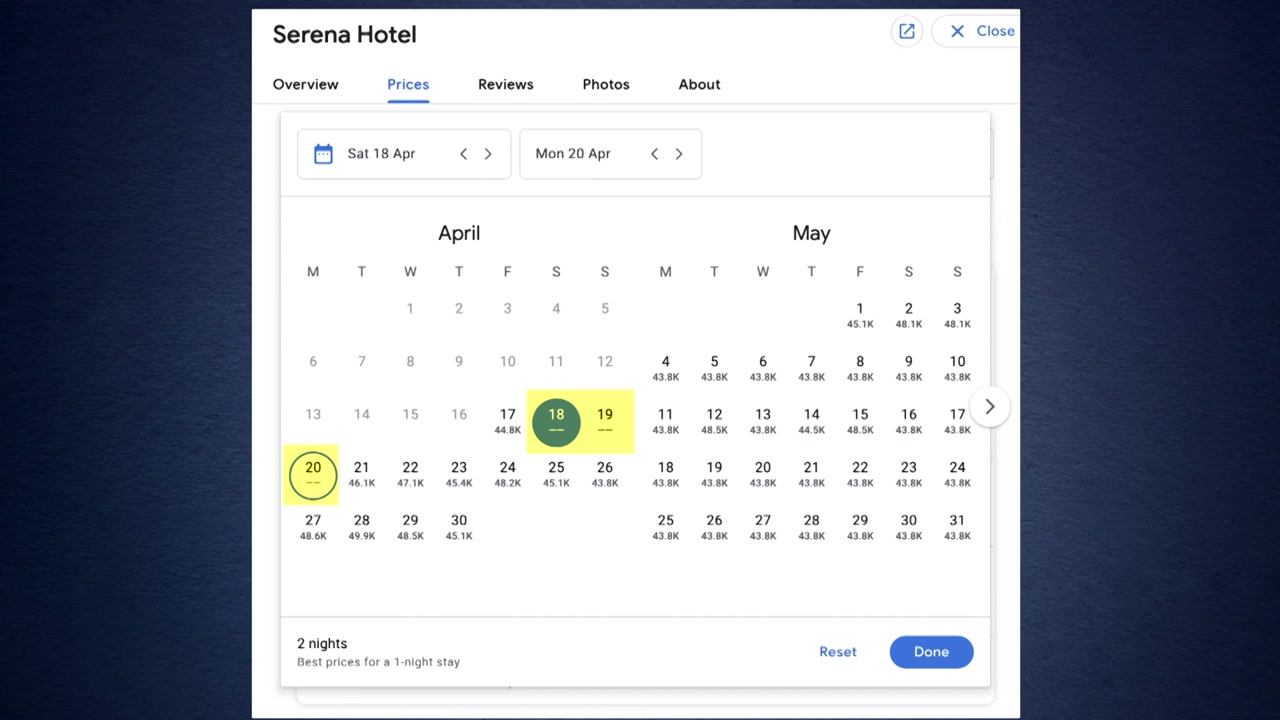This screenshot has height=720, width=1280.
Task: Close the Serena Hotel panel
Action: [x=981, y=31]
